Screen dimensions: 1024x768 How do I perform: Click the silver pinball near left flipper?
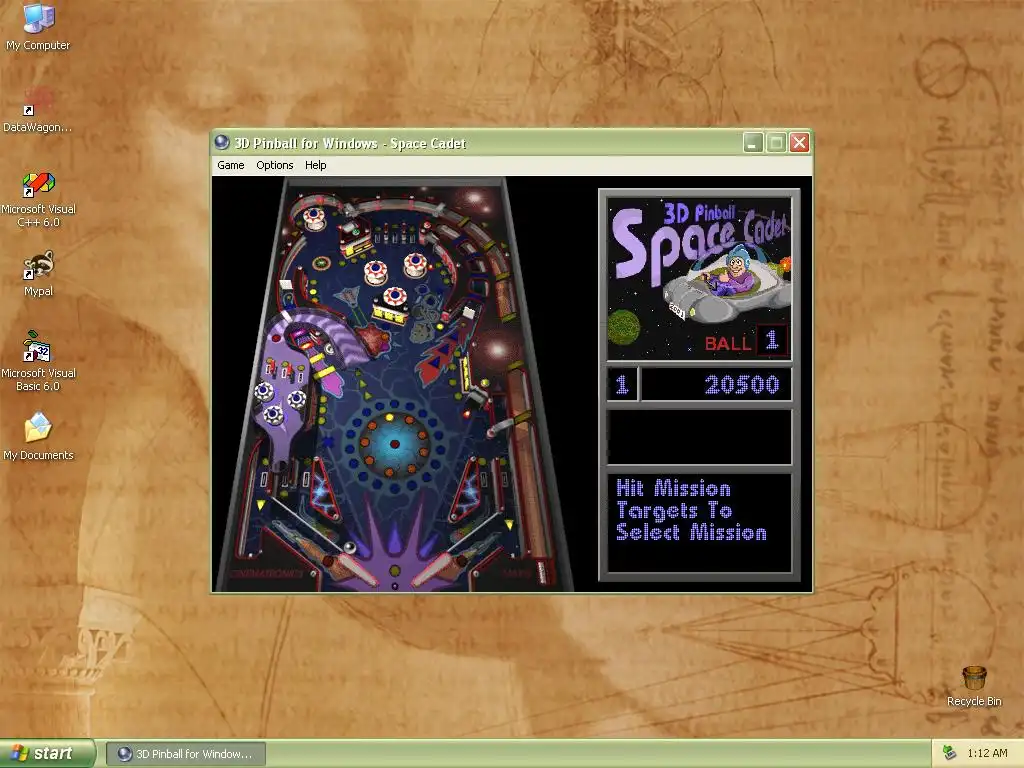point(350,547)
